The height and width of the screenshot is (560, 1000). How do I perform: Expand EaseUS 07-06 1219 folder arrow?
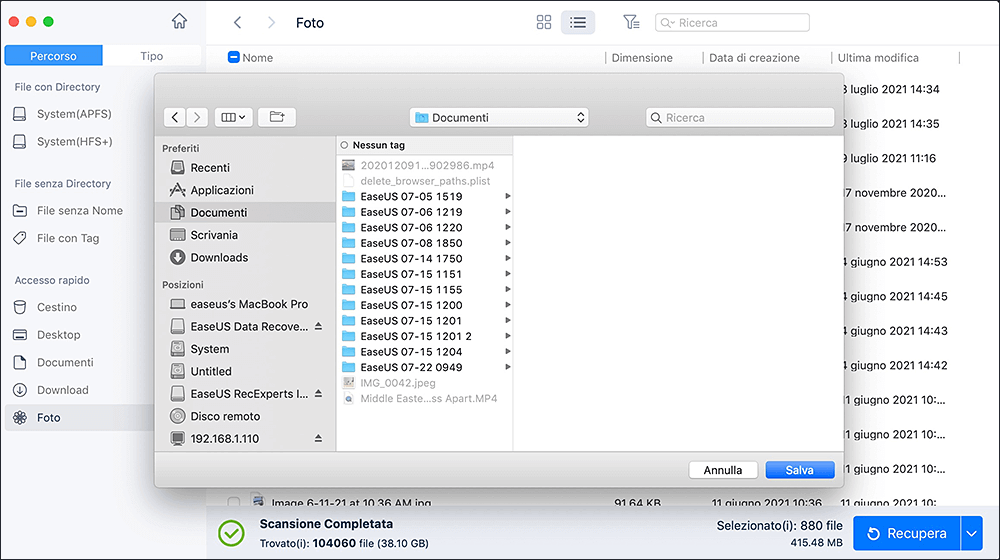pyautogui.click(x=508, y=212)
